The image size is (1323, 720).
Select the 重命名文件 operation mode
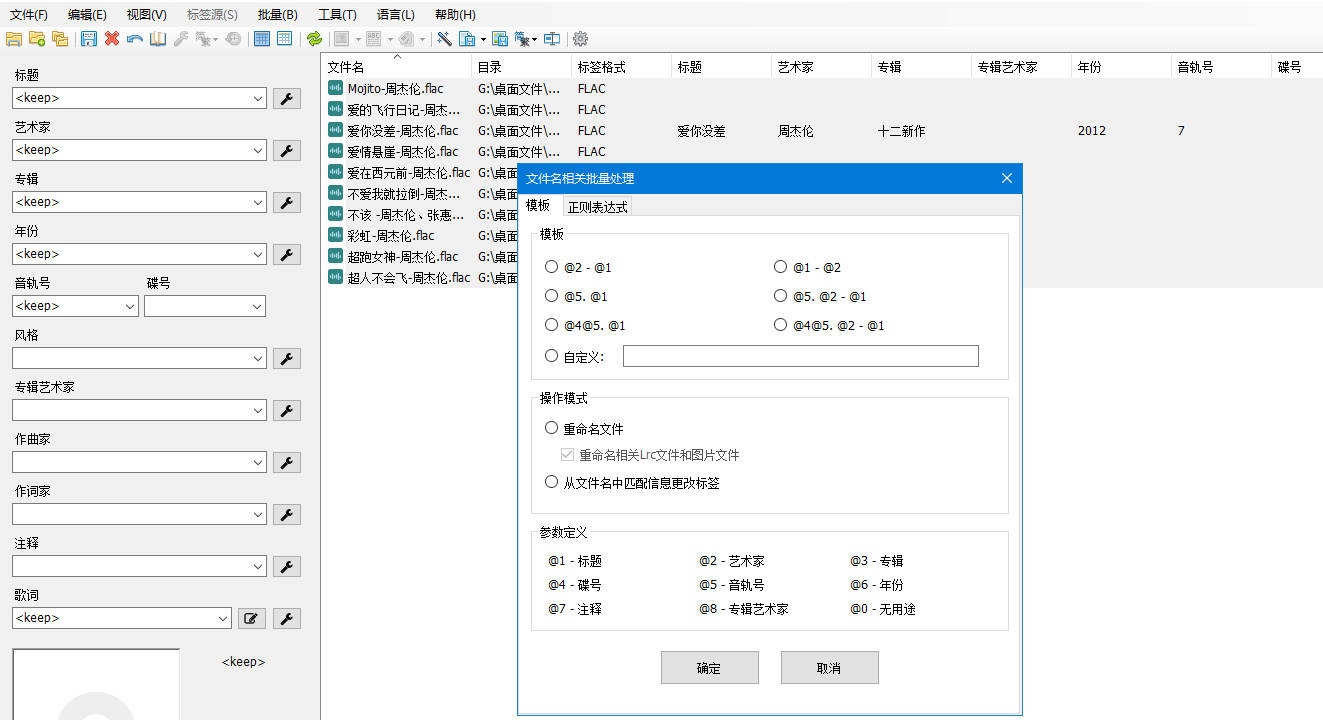click(x=552, y=428)
